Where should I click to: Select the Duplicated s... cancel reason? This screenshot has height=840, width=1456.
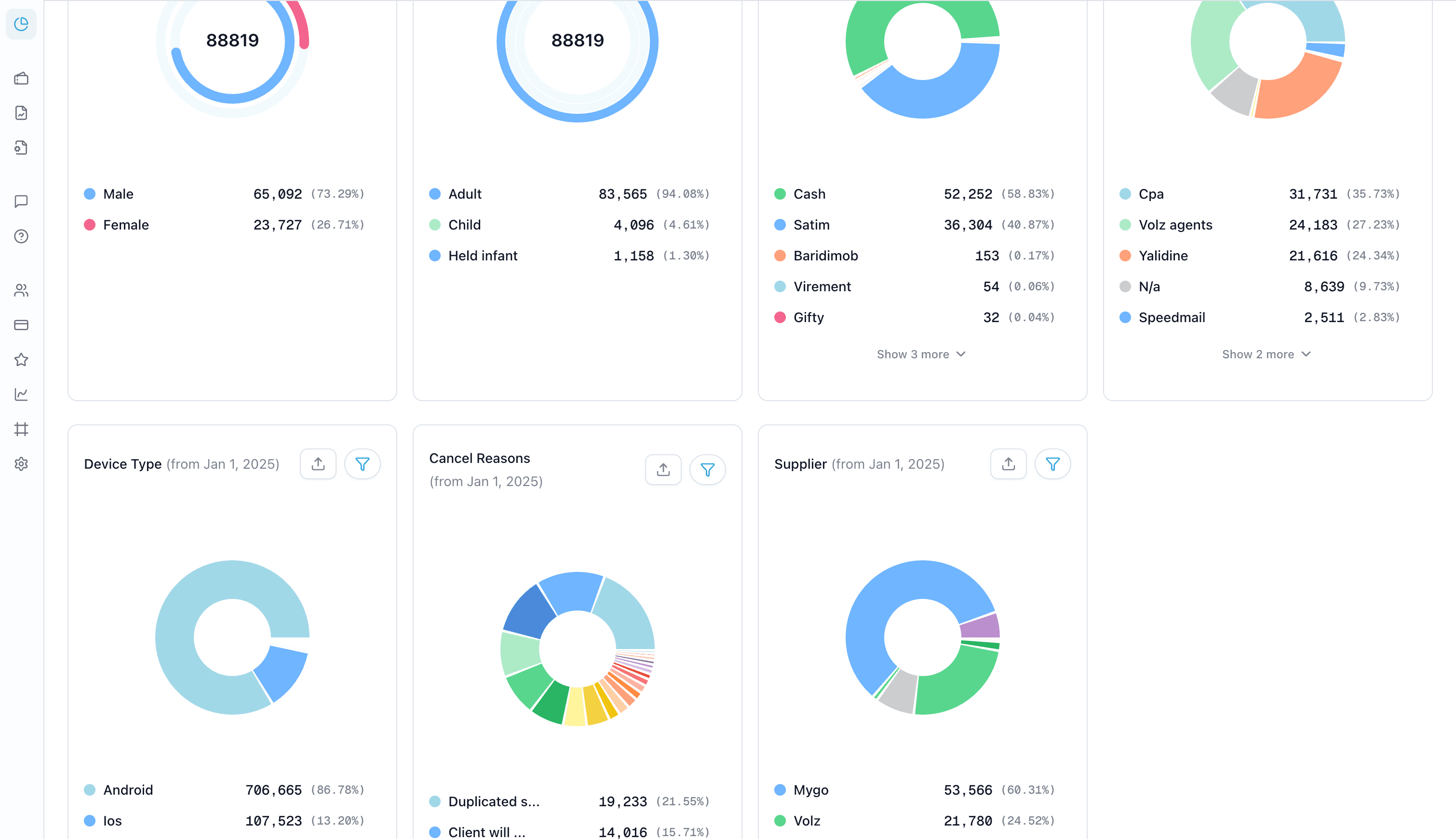[570, 801]
